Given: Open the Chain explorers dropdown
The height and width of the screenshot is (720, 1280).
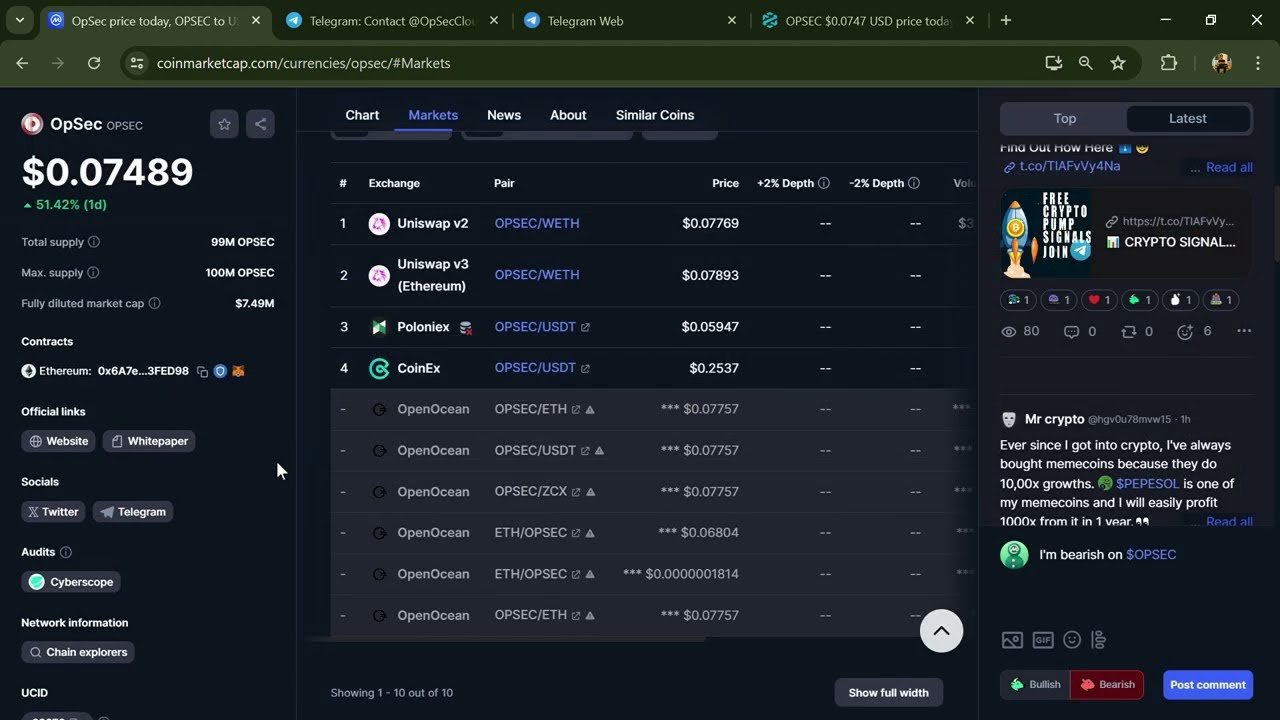Looking at the screenshot, I should (x=78, y=652).
